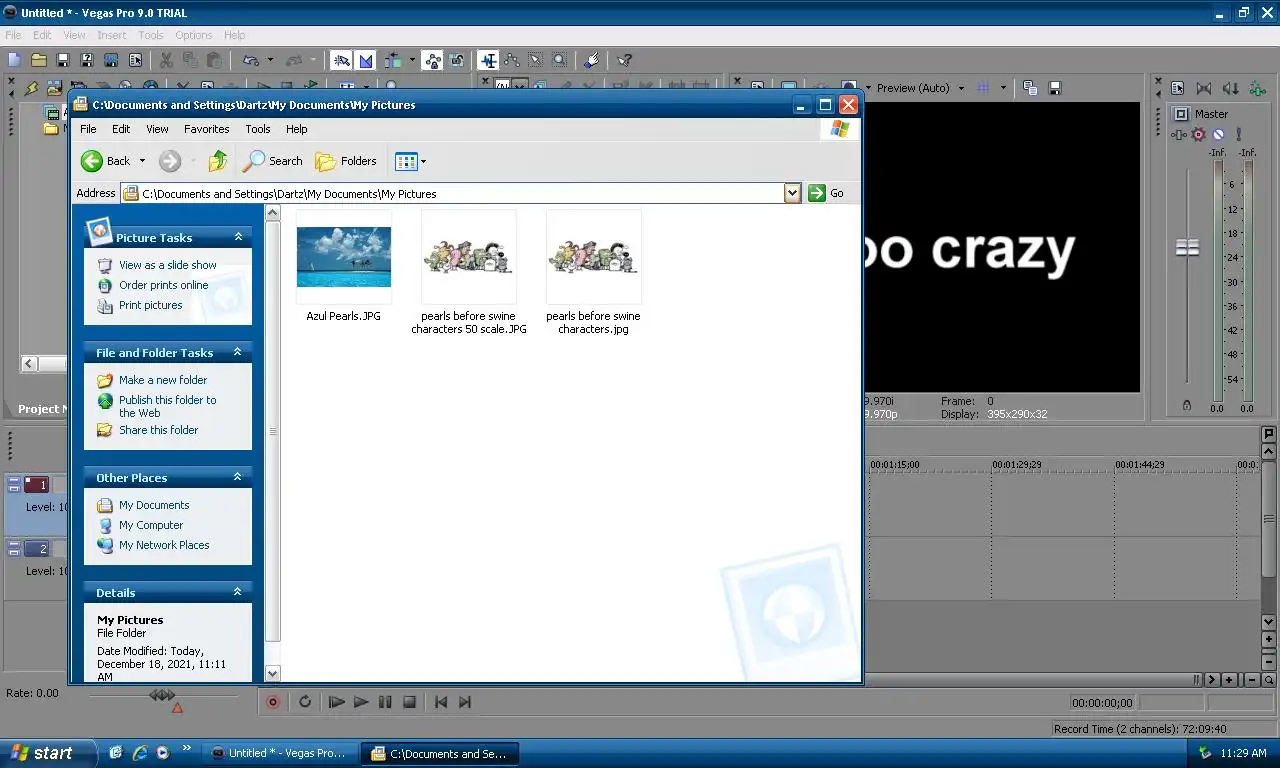This screenshot has height=768, width=1280.
Task: Click the Up folder icon in Explorer
Action: pos(218,161)
